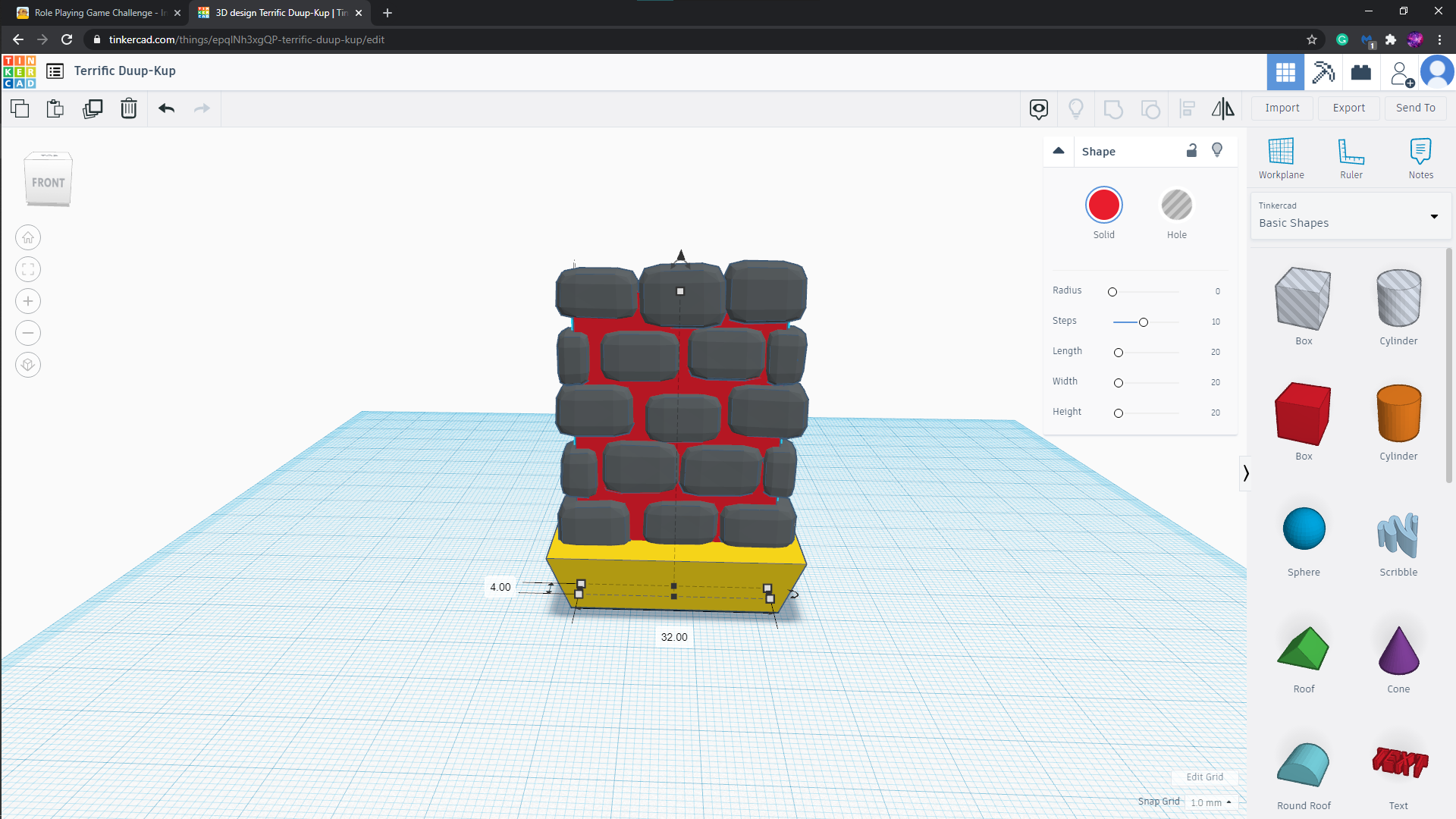Image resolution: width=1456 pixels, height=819 pixels.
Task: Group the selected shapes
Action: [1113, 109]
